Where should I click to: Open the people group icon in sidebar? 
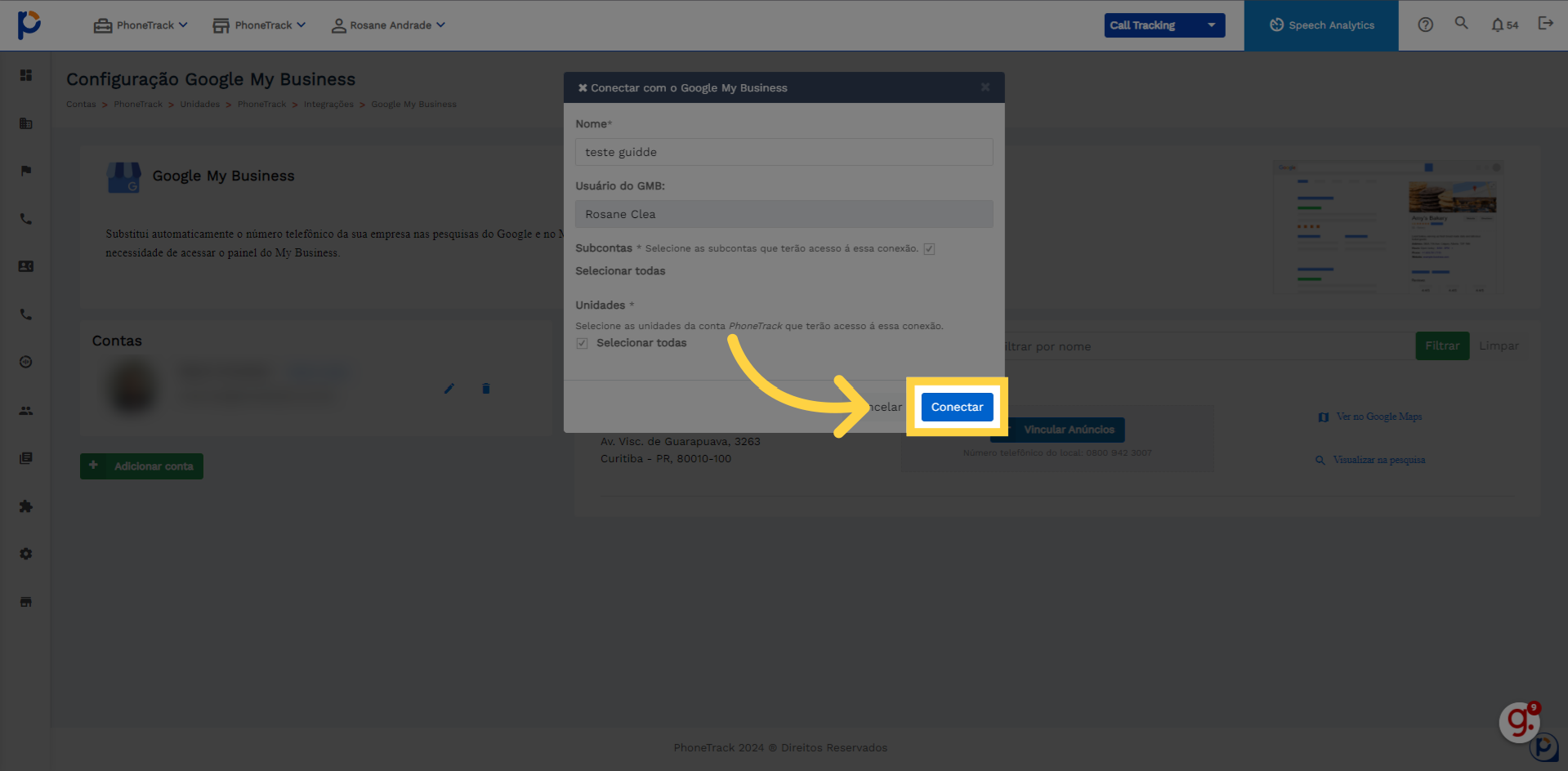pyautogui.click(x=26, y=411)
